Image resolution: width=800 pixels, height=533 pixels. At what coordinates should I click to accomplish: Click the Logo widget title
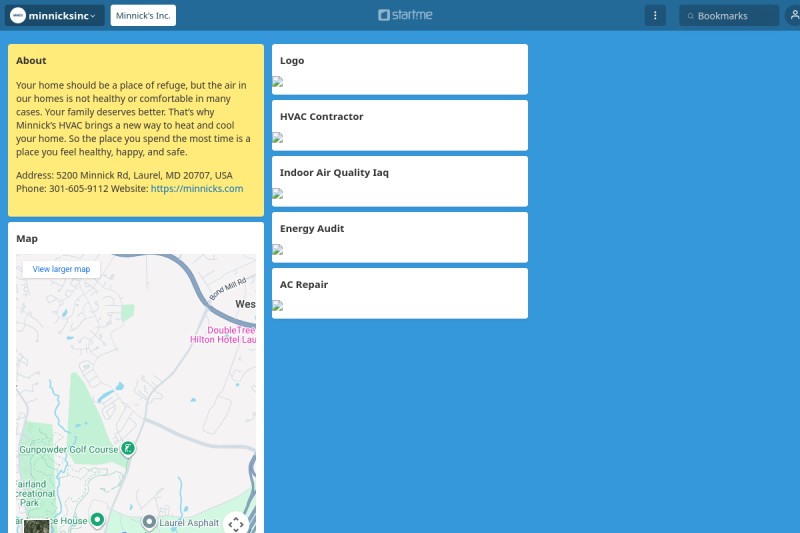pyautogui.click(x=292, y=60)
